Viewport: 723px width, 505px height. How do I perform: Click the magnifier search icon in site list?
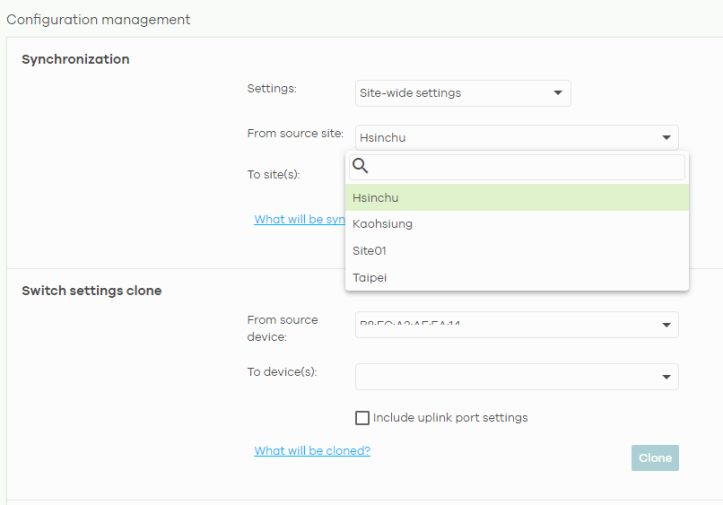point(361,167)
